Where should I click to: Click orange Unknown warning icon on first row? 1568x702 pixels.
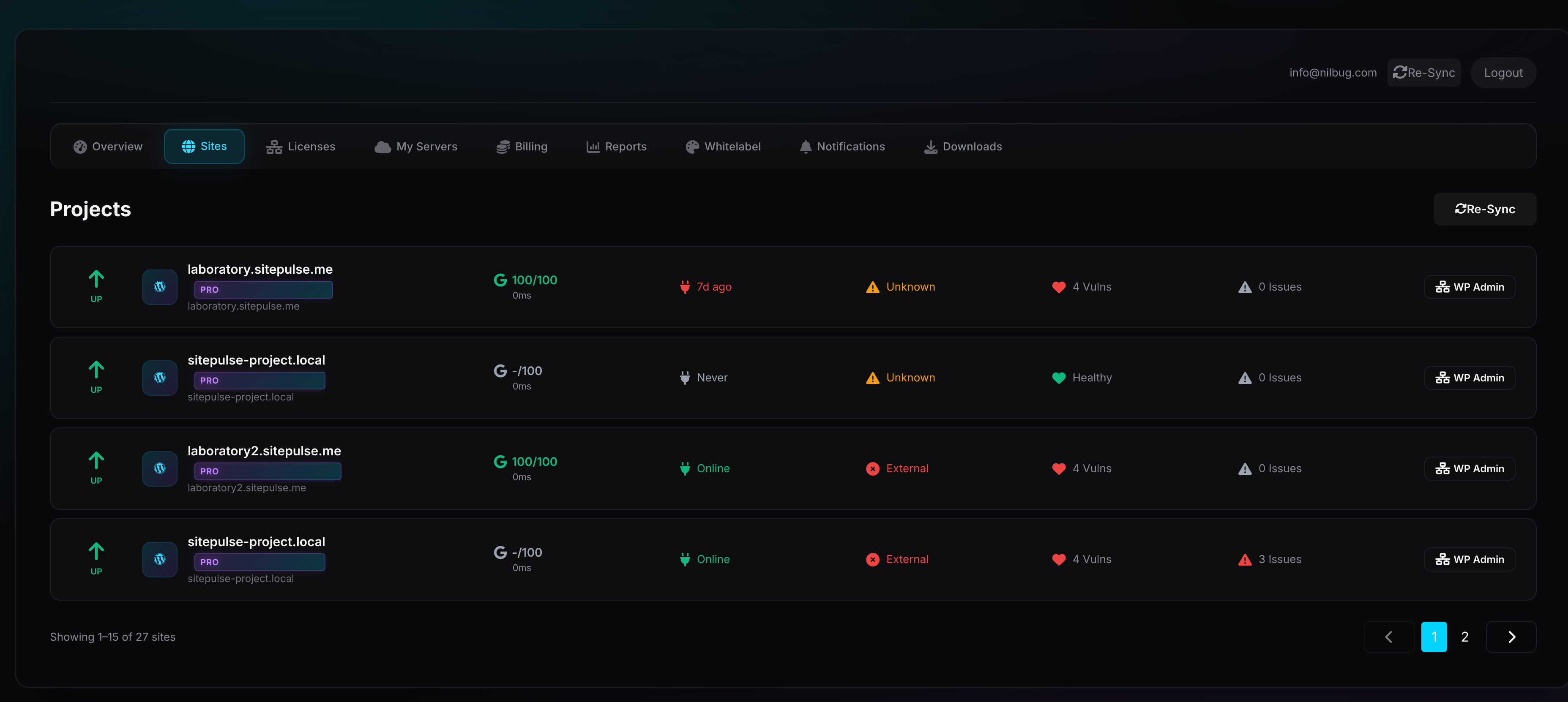click(x=872, y=287)
